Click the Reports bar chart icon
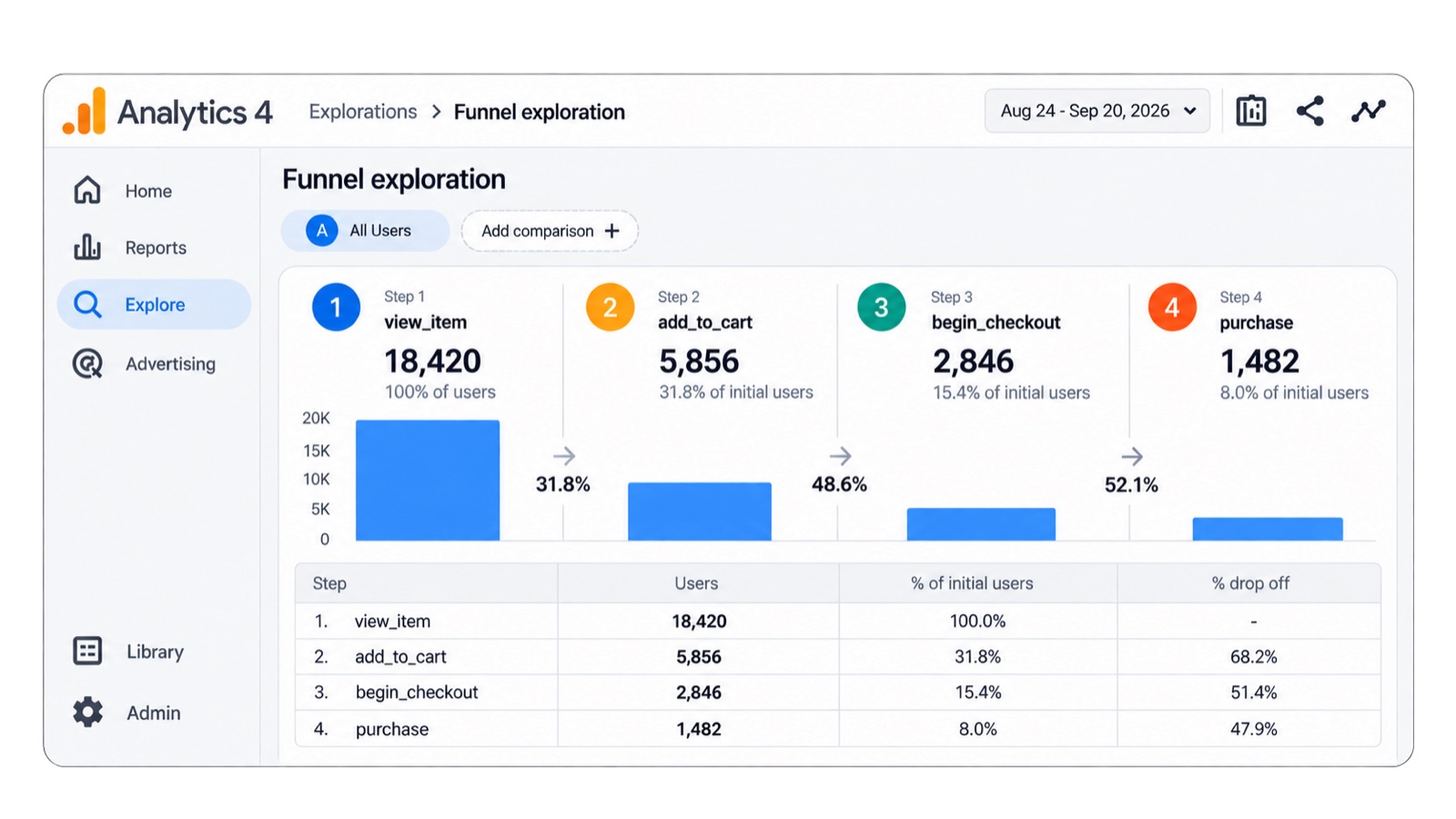 pyautogui.click(x=87, y=247)
